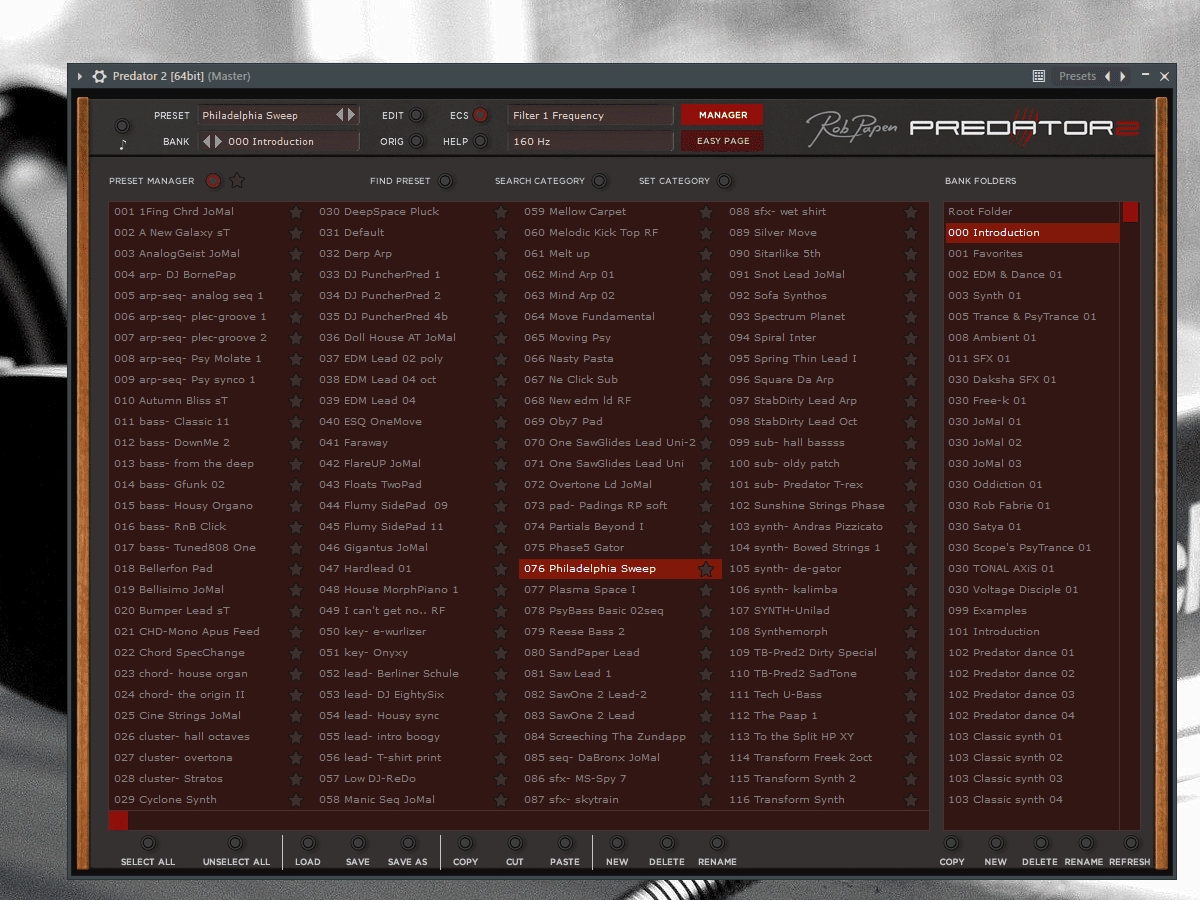Click the preset RENAME button
The height and width of the screenshot is (900, 1200).
[717, 844]
